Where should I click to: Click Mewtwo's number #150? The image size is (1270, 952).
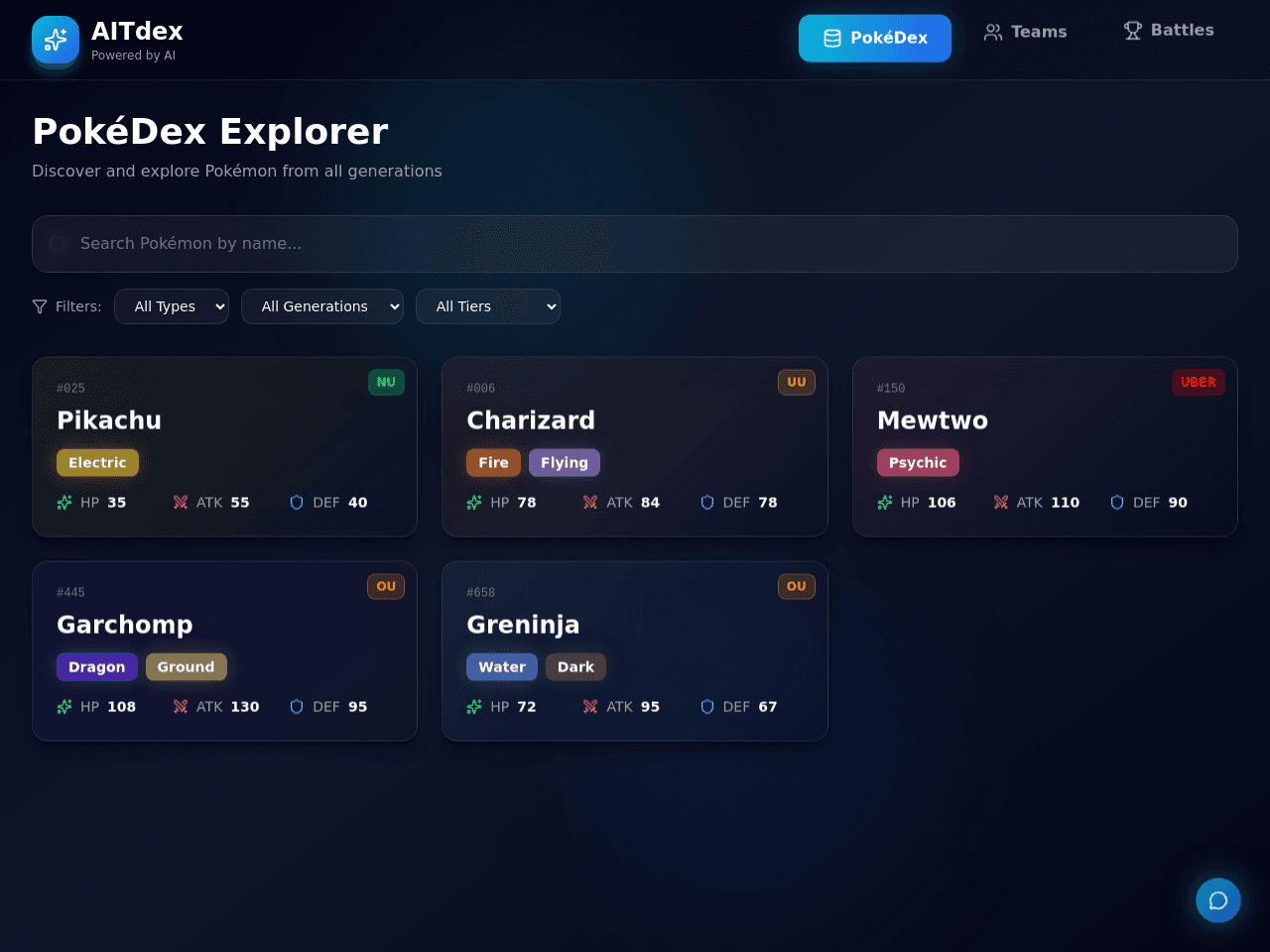pyautogui.click(x=891, y=389)
